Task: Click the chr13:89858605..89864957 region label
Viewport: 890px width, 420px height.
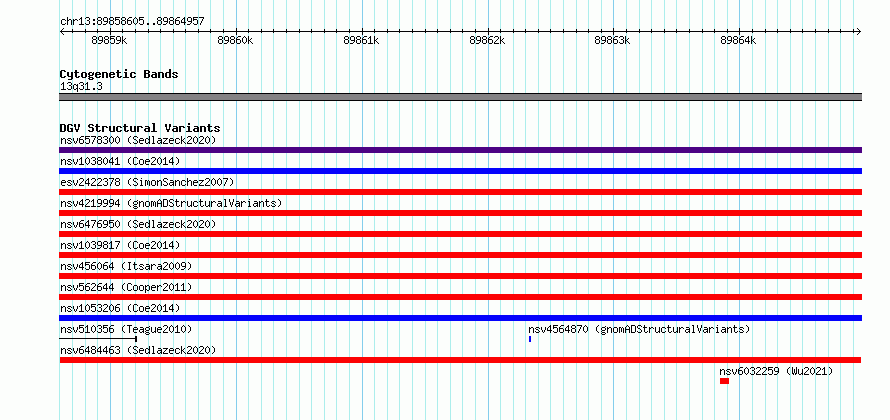Action: click(x=132, y=22)
